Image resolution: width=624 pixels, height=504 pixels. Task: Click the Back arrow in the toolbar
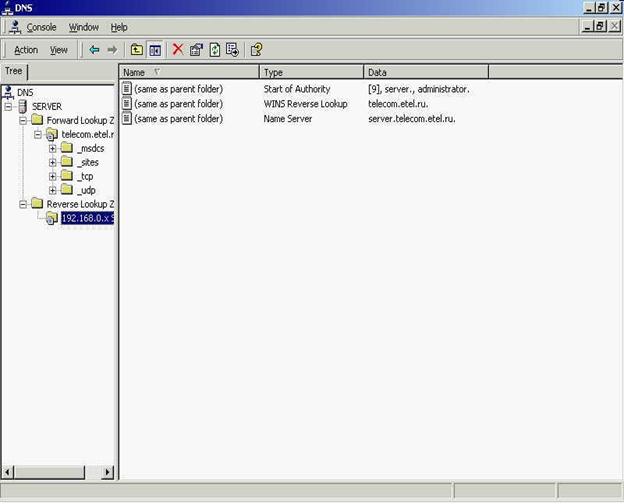point(94,49)
